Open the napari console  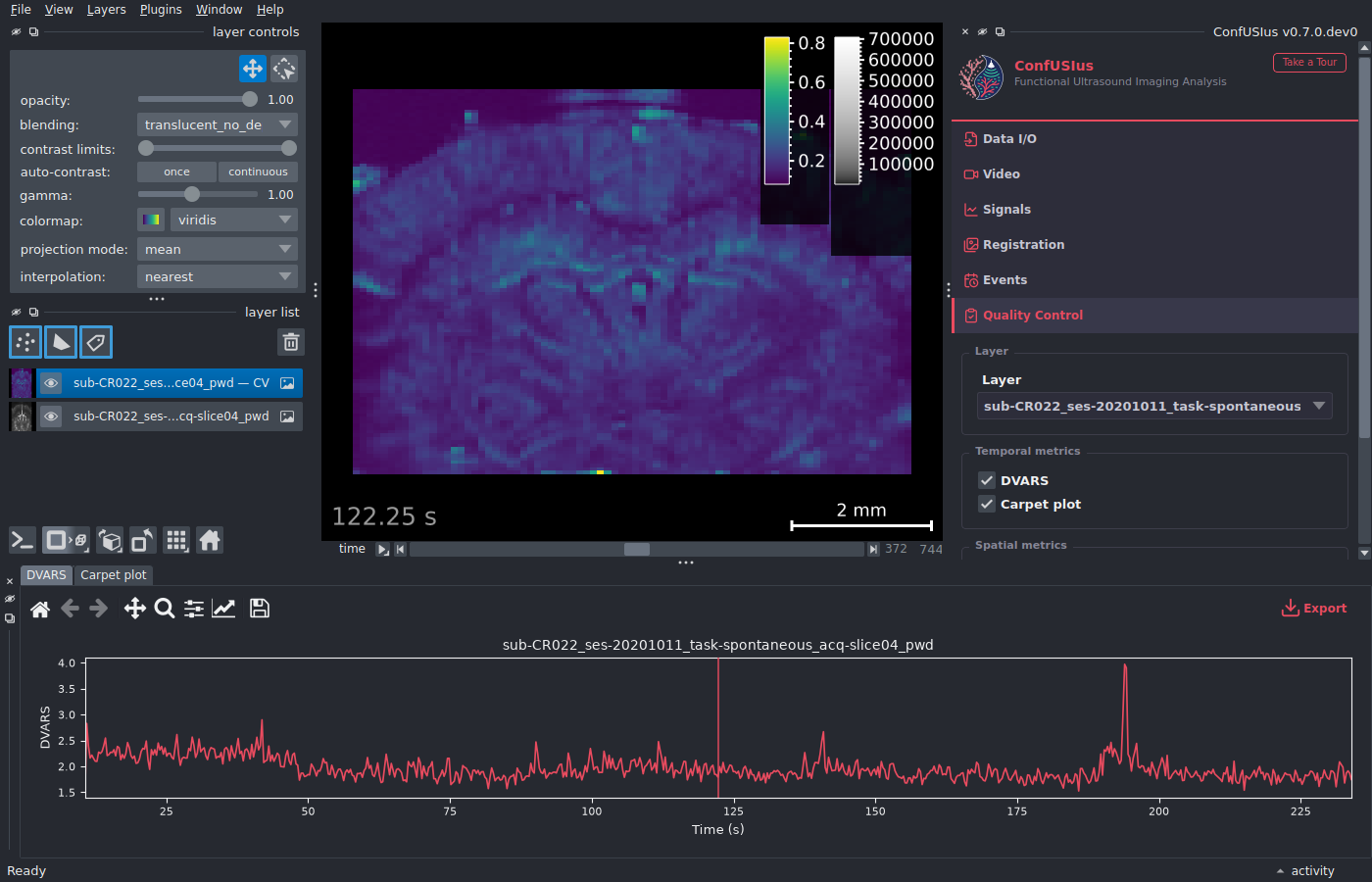[x=23, y=540]
